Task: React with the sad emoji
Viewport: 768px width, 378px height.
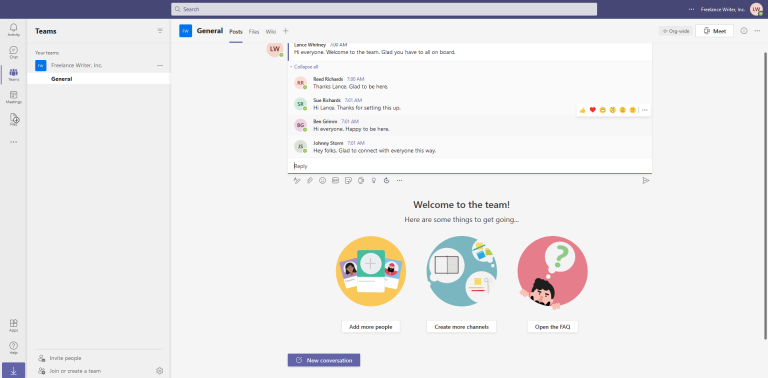Action: coord(623,110)
